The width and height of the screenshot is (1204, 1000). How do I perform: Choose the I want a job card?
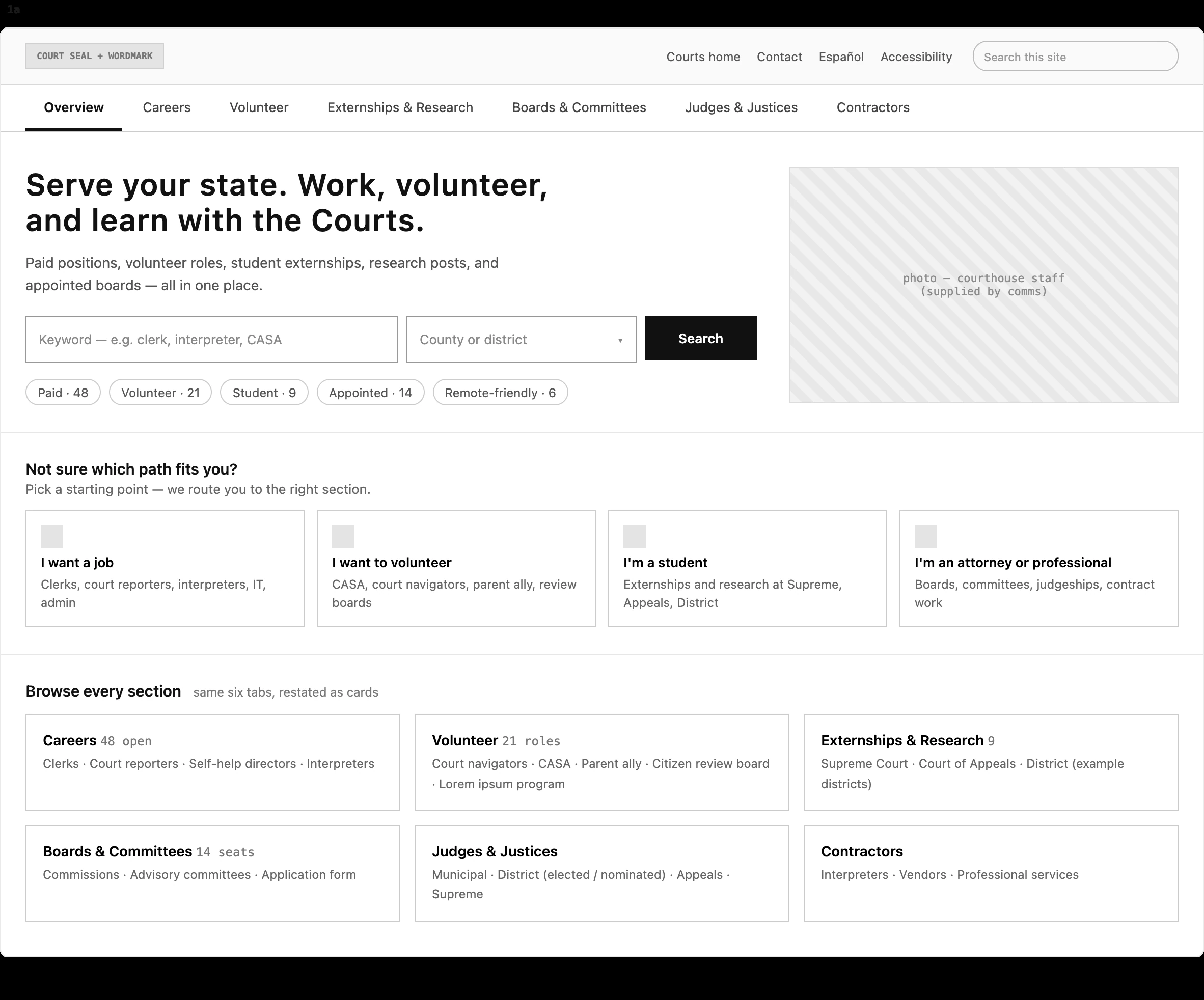click(x=165, y=568)
